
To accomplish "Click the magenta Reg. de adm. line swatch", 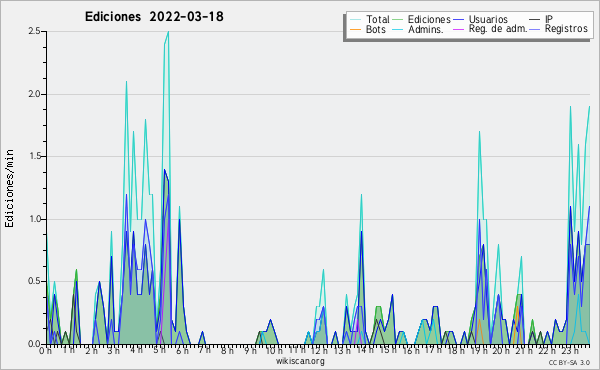I will 458,29.
